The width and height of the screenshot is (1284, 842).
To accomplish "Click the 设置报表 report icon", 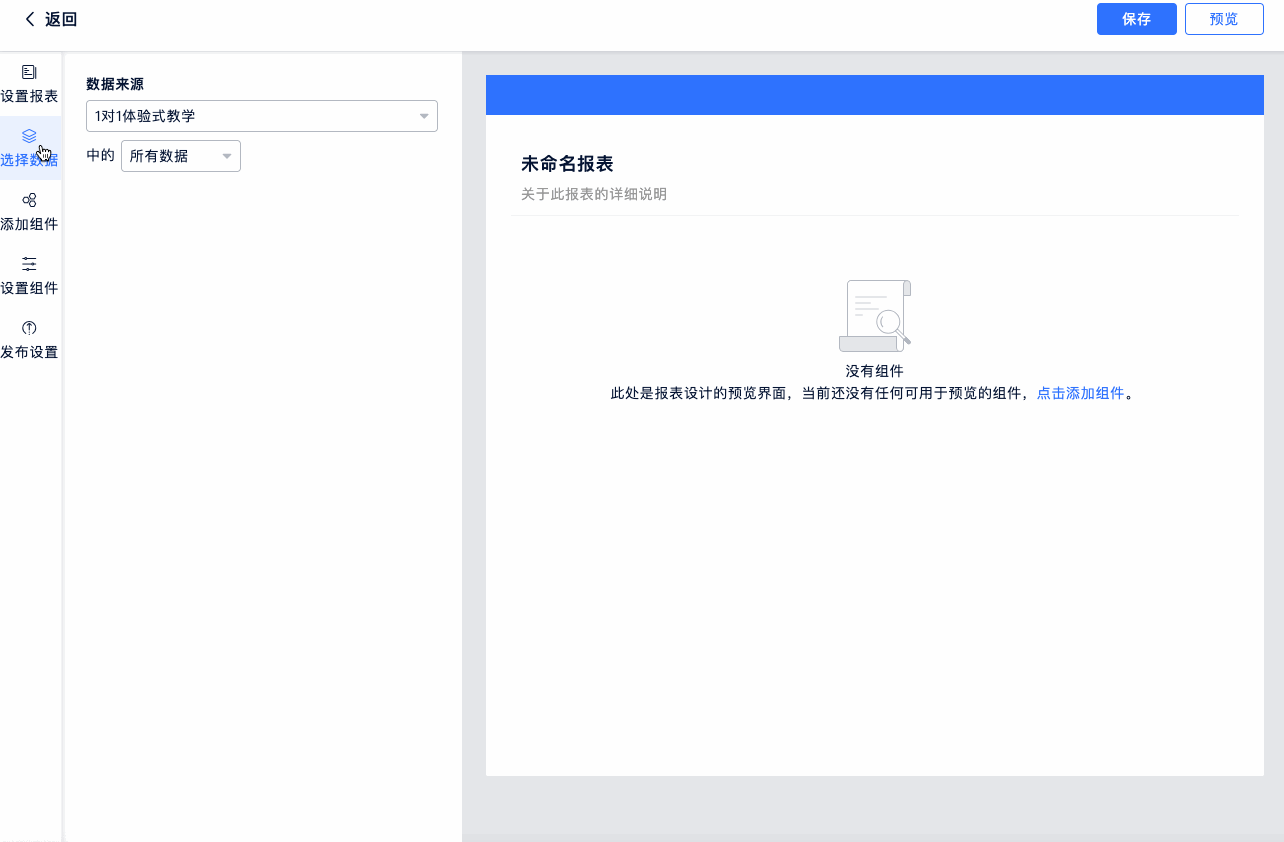I will (29, 72).
